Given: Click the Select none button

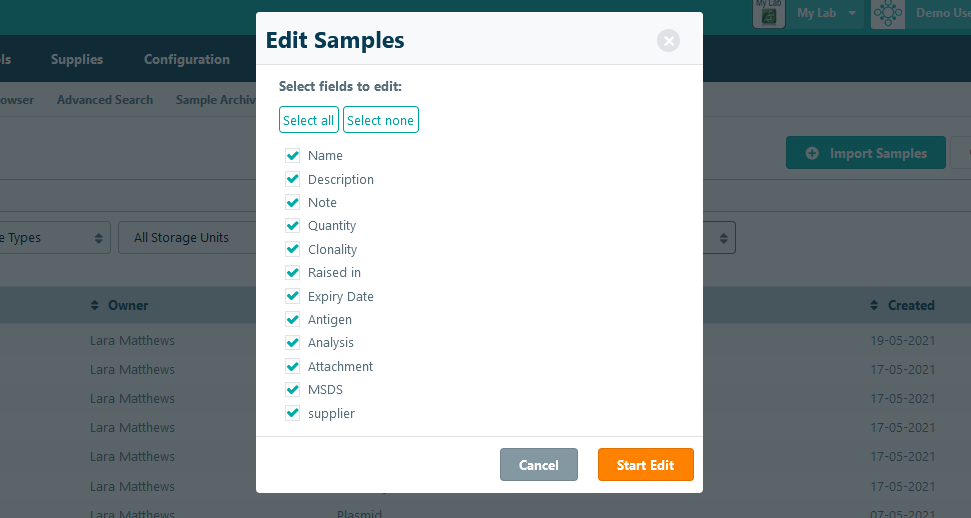Looking at the screenshot, I should pos(381,120).
